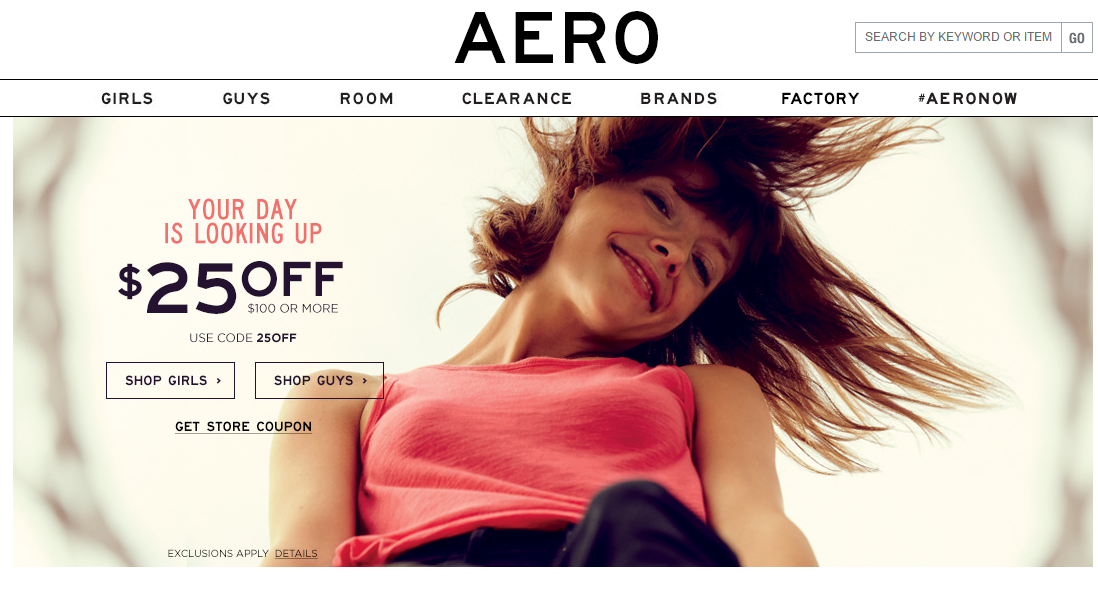Visit the FACTORY section

(820, 99)
